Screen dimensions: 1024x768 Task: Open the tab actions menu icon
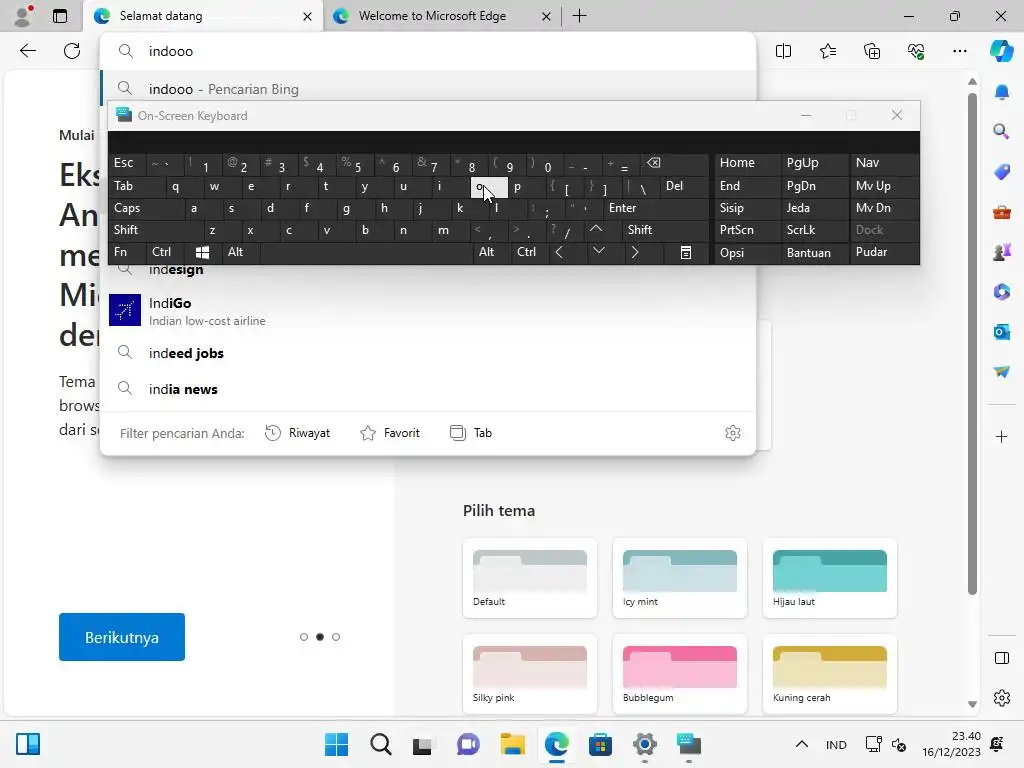[60, 16]
